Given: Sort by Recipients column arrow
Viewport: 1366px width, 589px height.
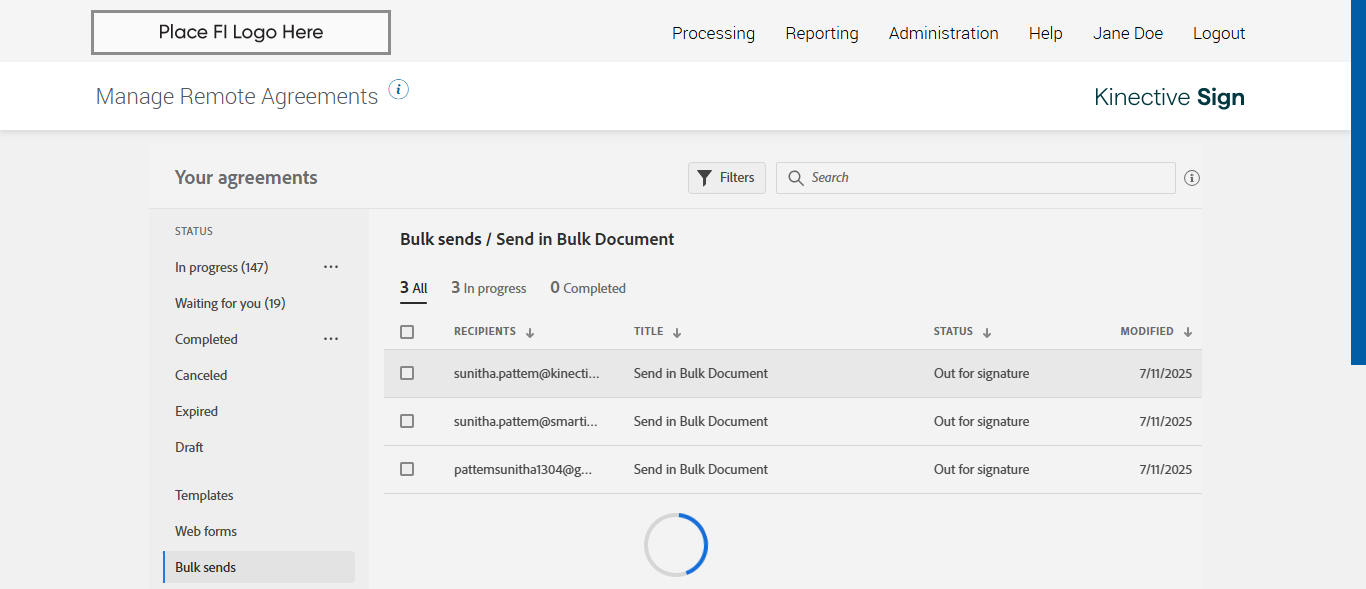Looking at the screenshot, I should 530,333.
